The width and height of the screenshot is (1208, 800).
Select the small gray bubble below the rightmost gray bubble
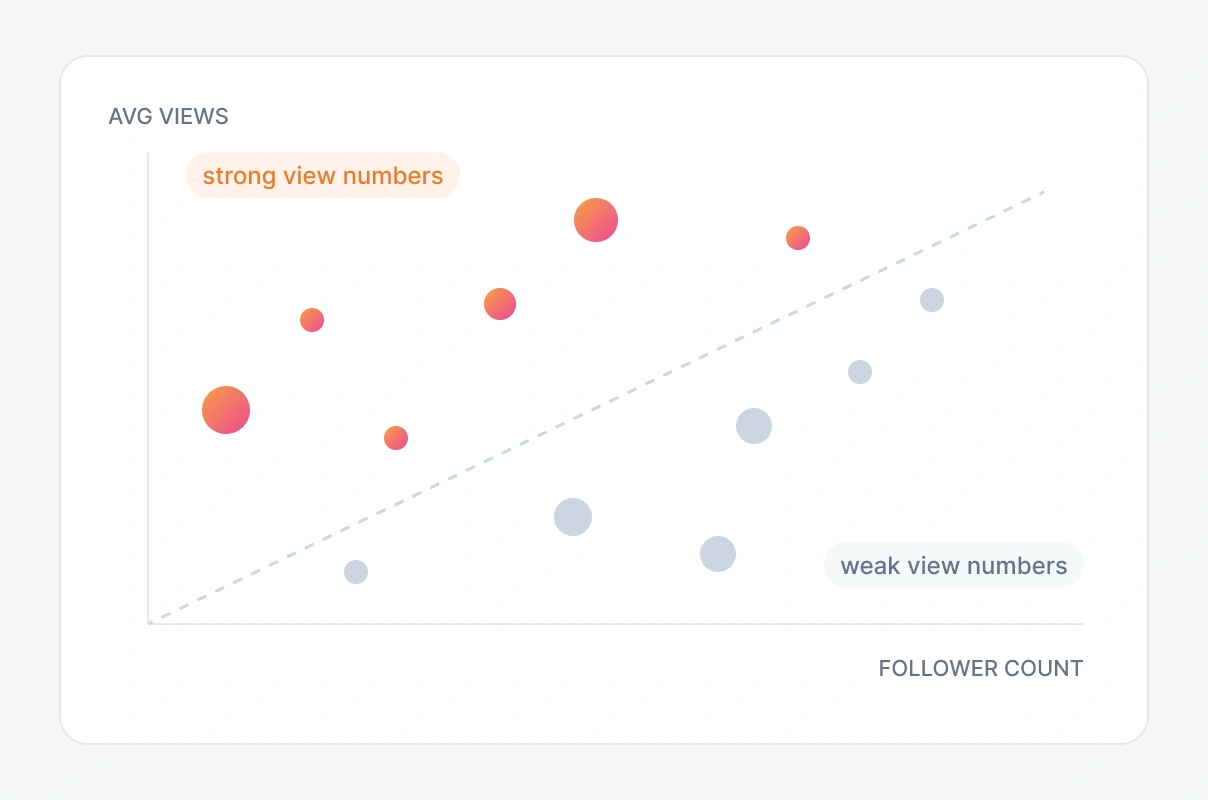(x=860, y=372)
